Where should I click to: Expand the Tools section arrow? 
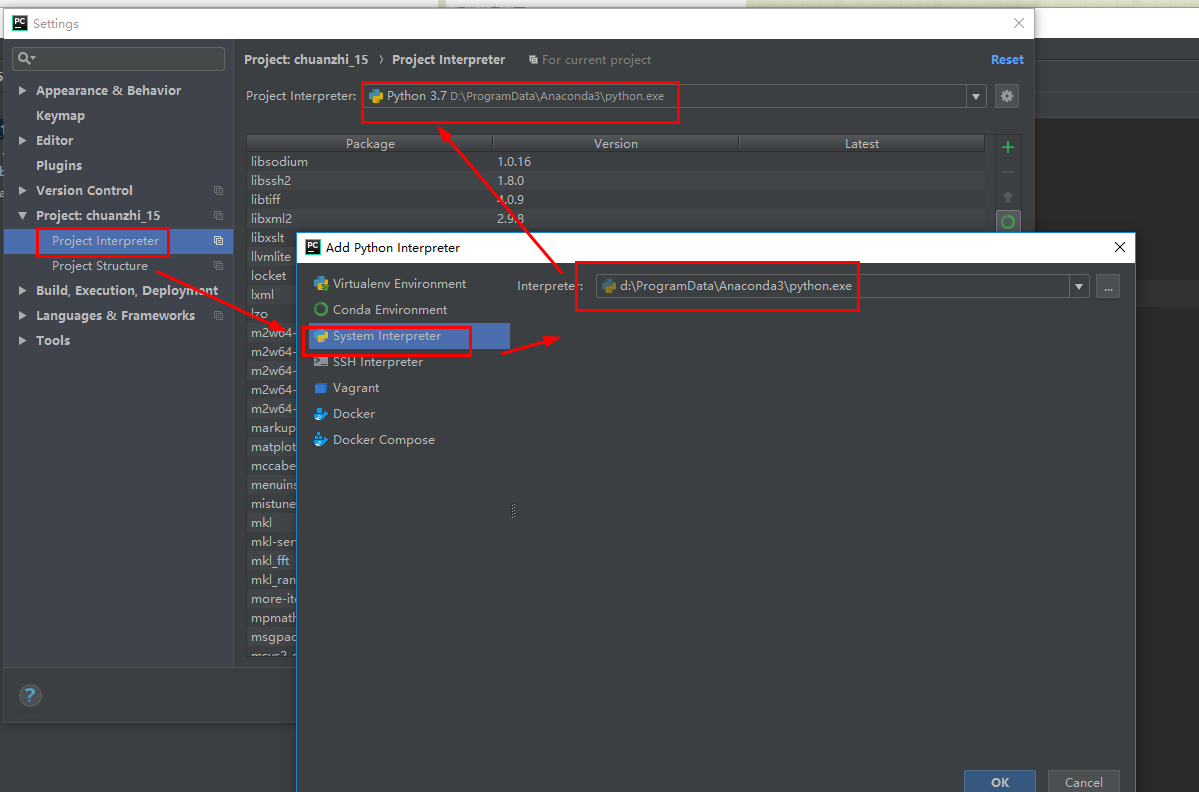pos(22,340)
